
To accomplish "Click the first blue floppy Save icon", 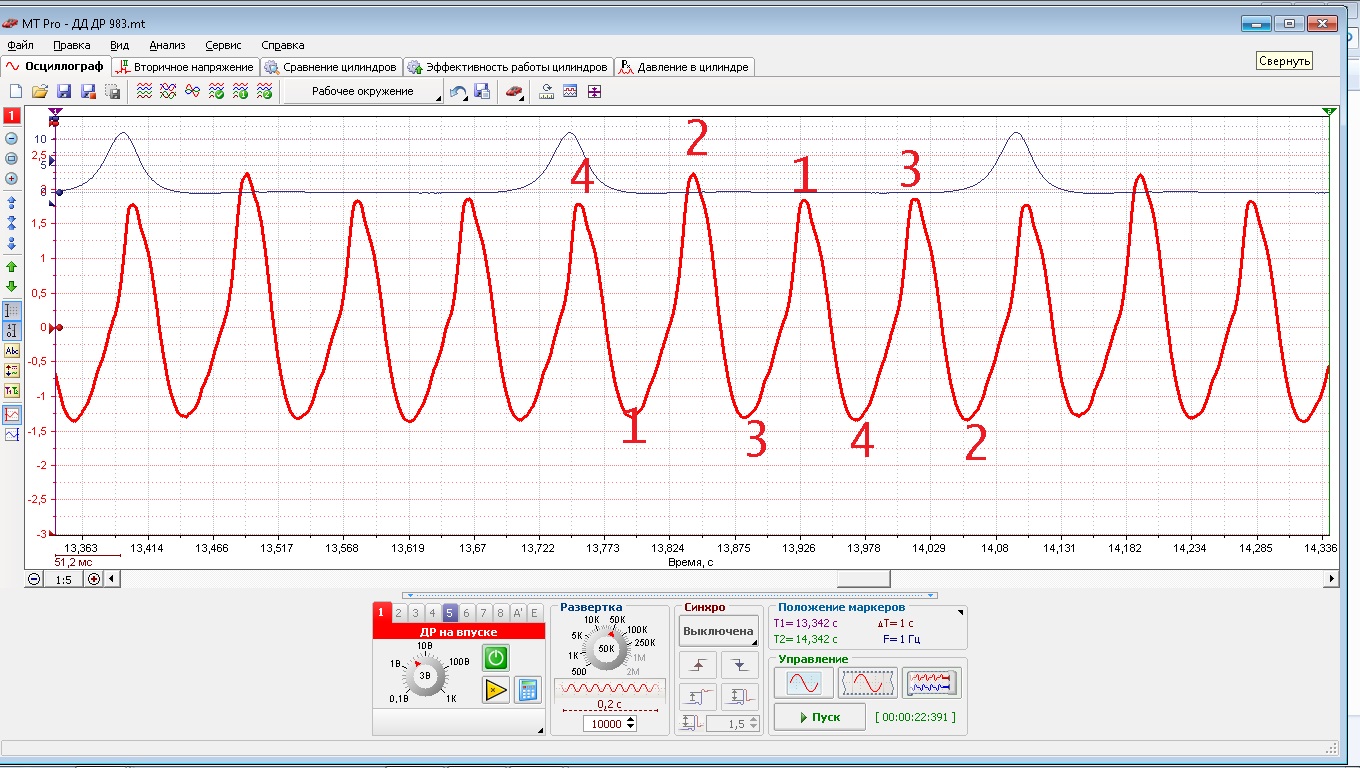I will point(64,92).
